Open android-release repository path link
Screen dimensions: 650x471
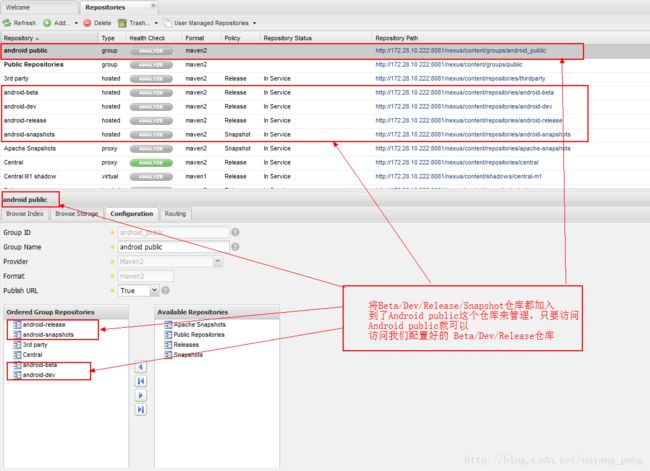(469, 121)
